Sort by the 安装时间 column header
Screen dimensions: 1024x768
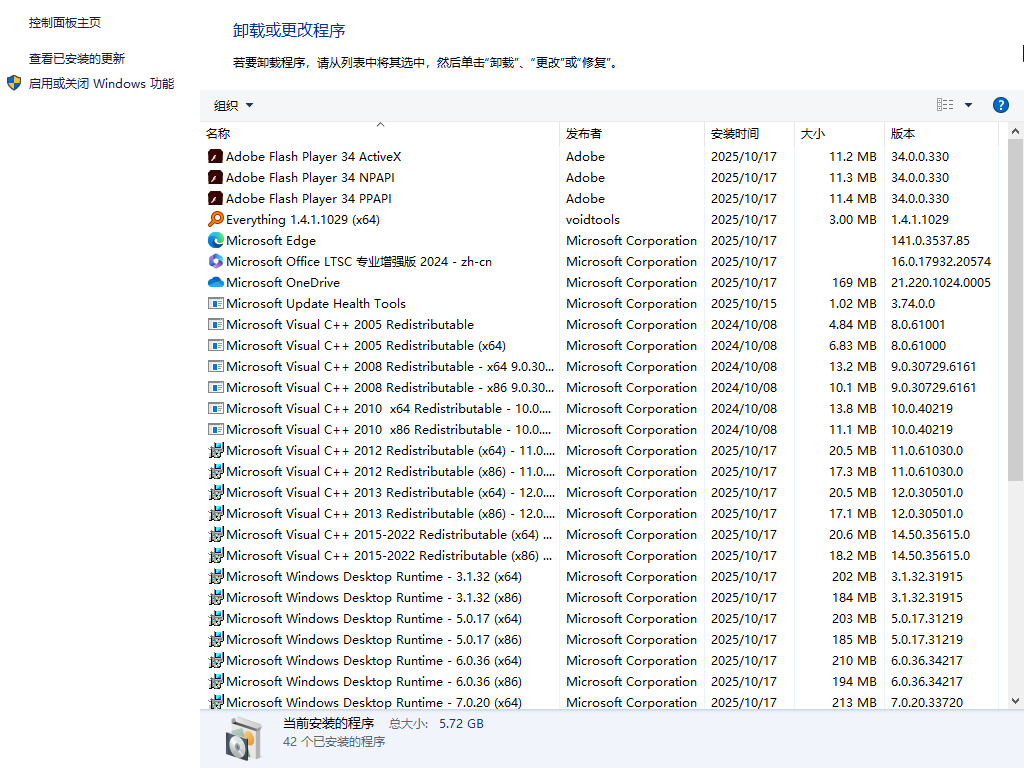tap(735, 133)
